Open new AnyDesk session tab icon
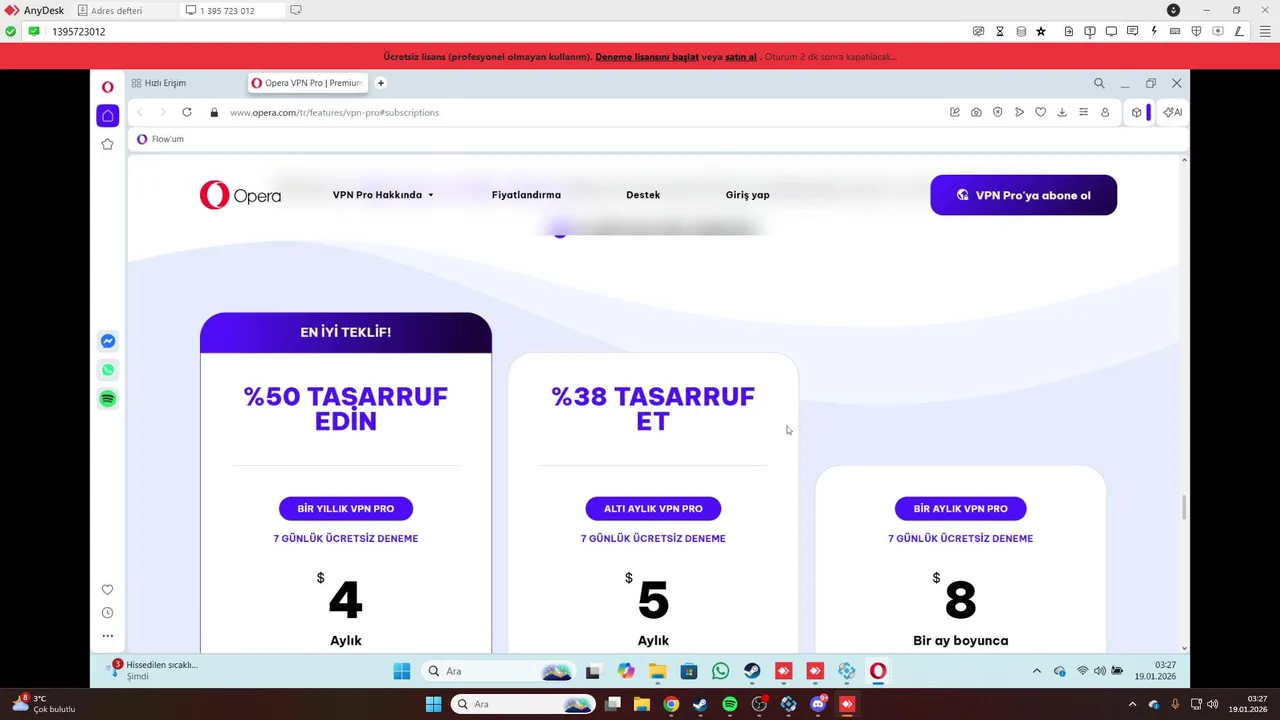The width and height of the screenshot is (1280, 720). click(296, 10)
